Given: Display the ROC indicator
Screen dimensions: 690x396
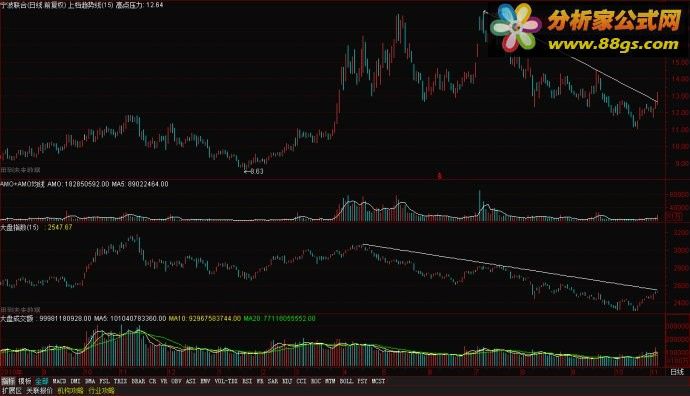Looking at the screenshot, I should [x=316, y=381].
